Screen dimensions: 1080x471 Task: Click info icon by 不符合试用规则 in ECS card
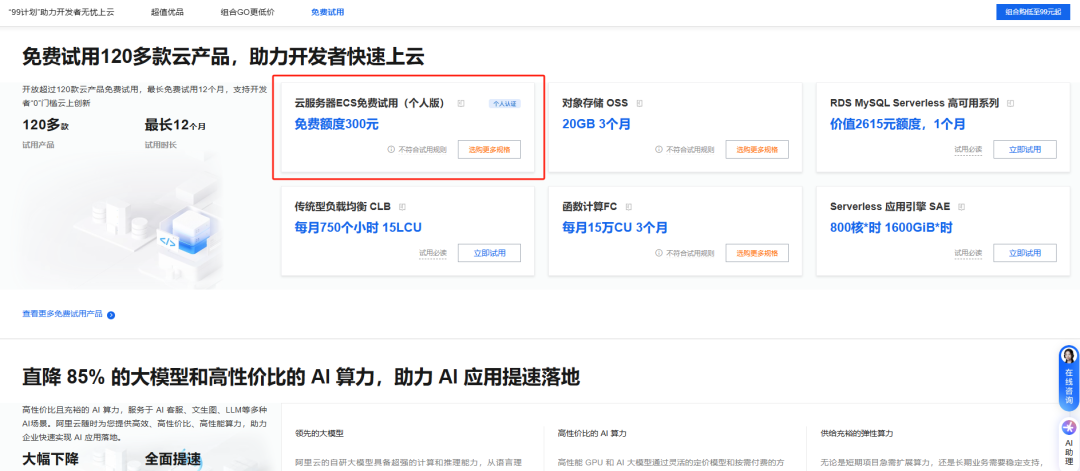pos(391,149)
